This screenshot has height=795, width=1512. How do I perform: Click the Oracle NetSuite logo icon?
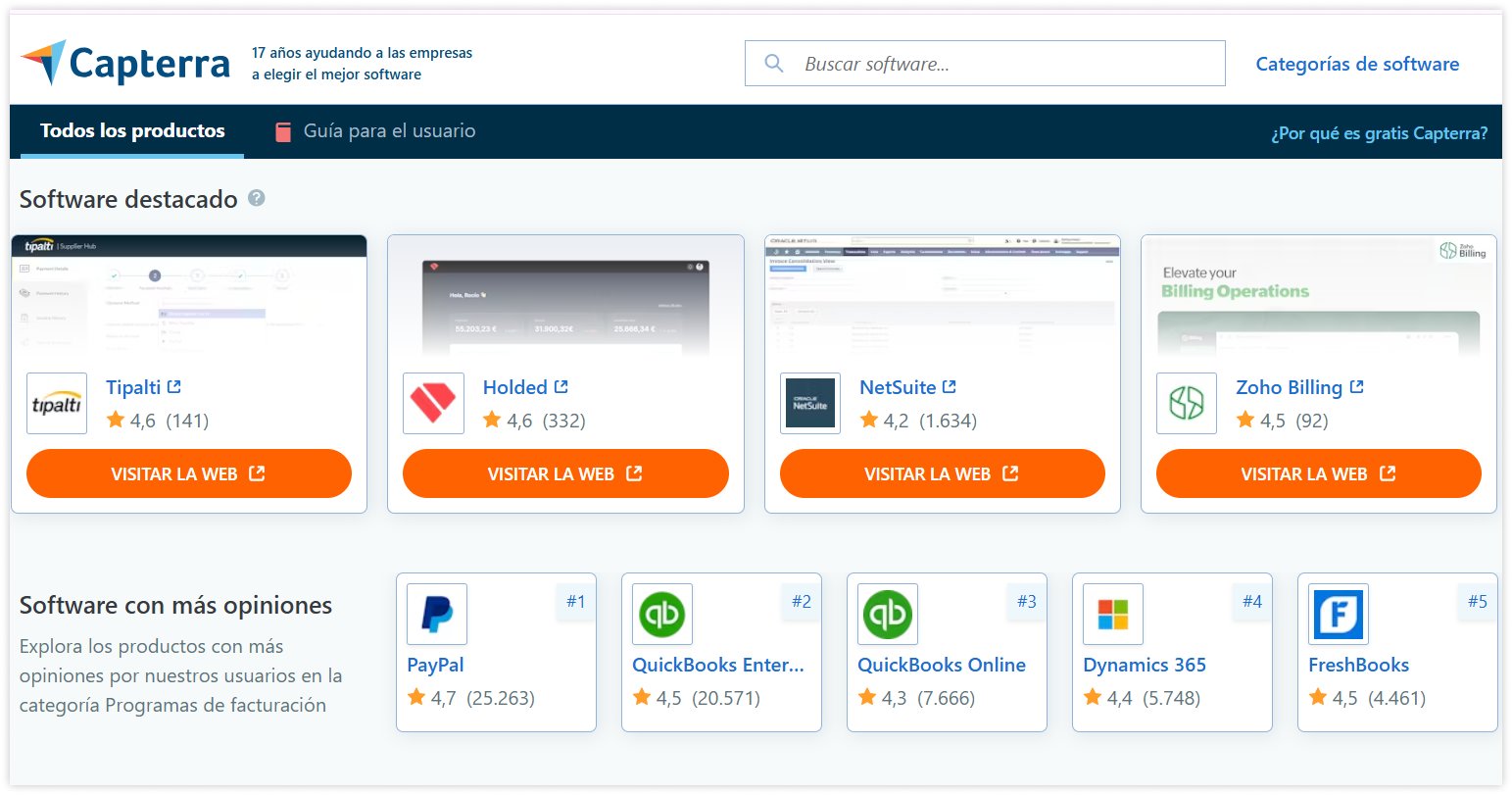click(x=810, y=403)
